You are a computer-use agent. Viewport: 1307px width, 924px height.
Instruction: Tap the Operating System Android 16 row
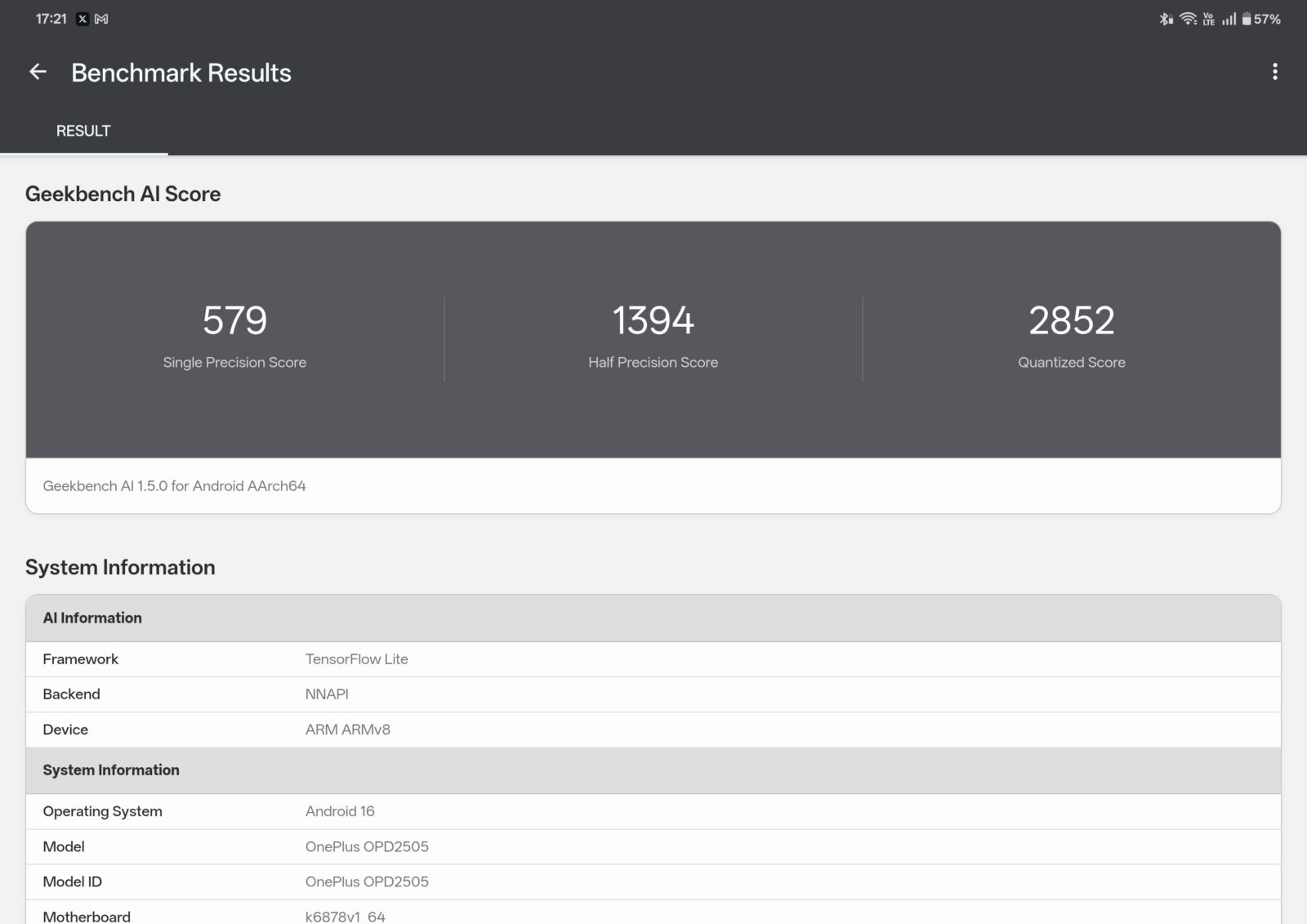point(653,811)
